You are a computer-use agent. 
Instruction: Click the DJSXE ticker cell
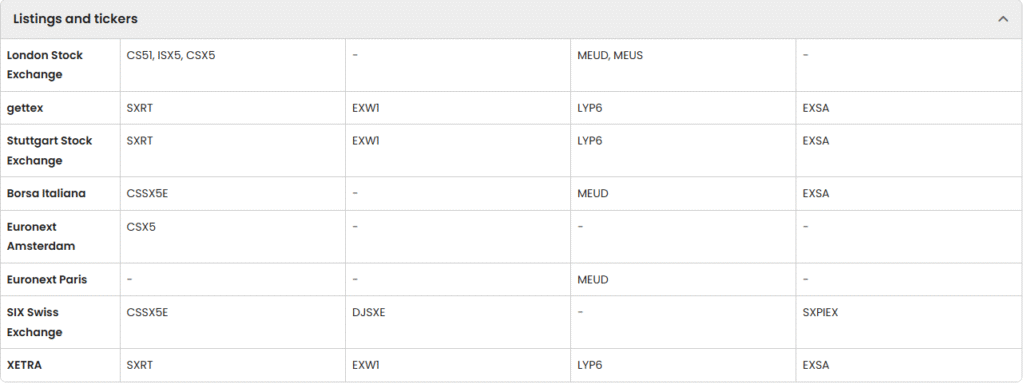pos(369,312)
